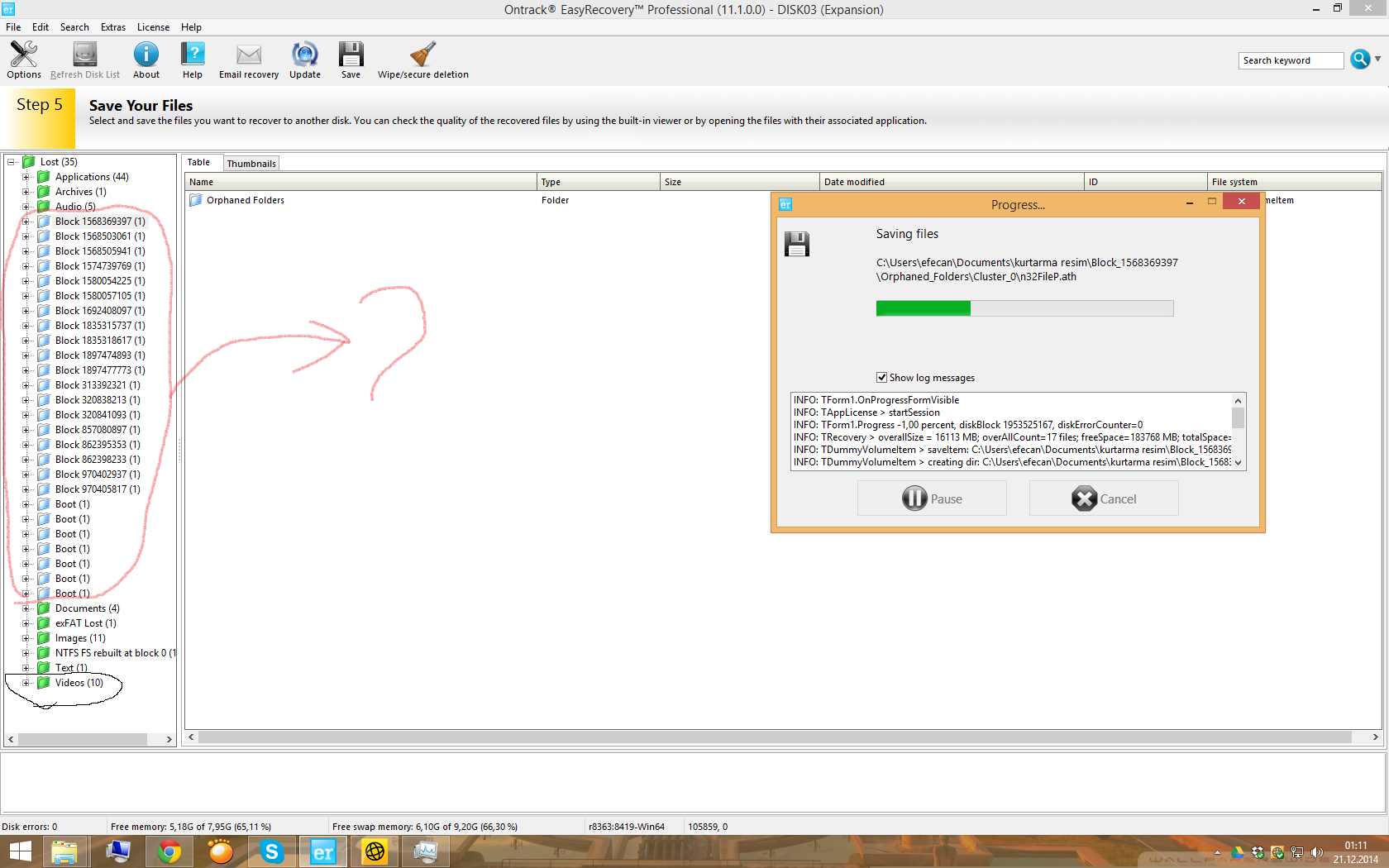1389x868 pixels.
Task: Collapse the Lost (35) tree node
Action: click(x=12, y=162)
